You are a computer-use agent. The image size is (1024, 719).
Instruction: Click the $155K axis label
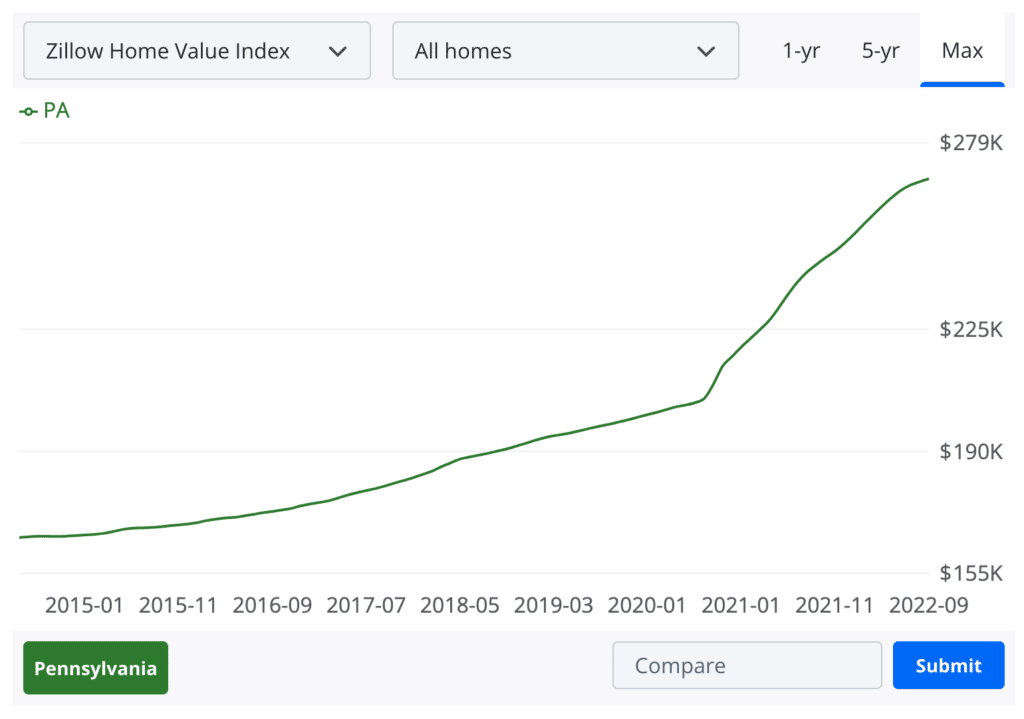(970, 573)
